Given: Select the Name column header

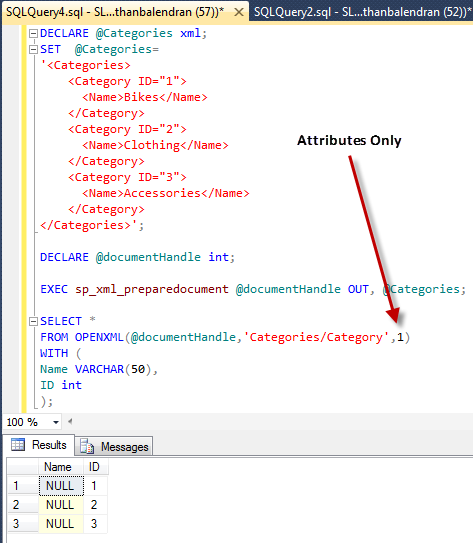Looking at the screenshot, I should (x=61, y=467).
